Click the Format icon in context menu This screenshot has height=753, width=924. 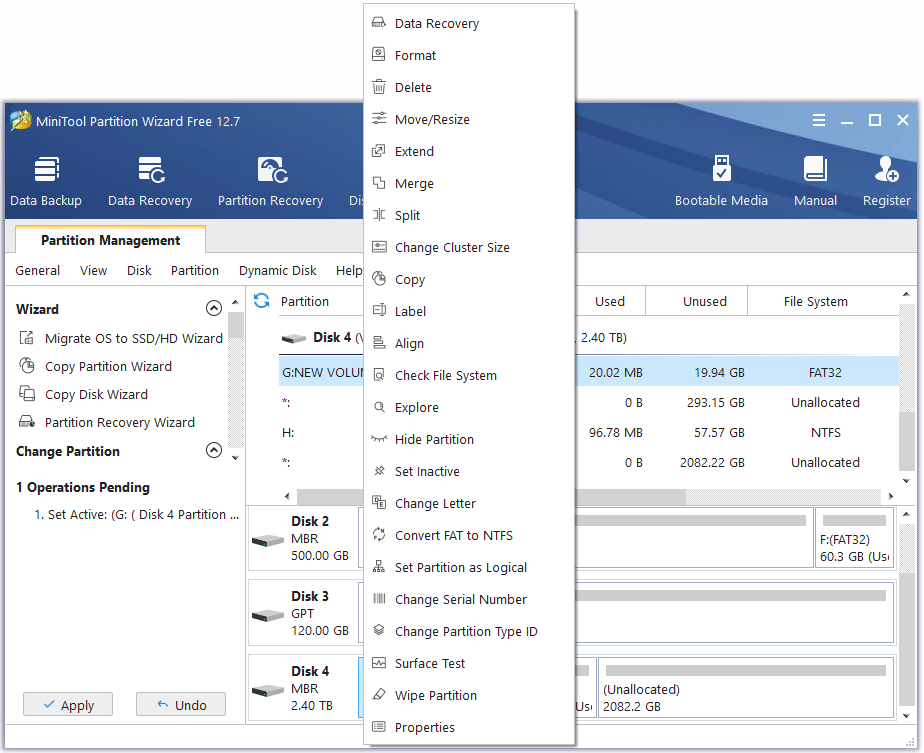tap(379, 55)
